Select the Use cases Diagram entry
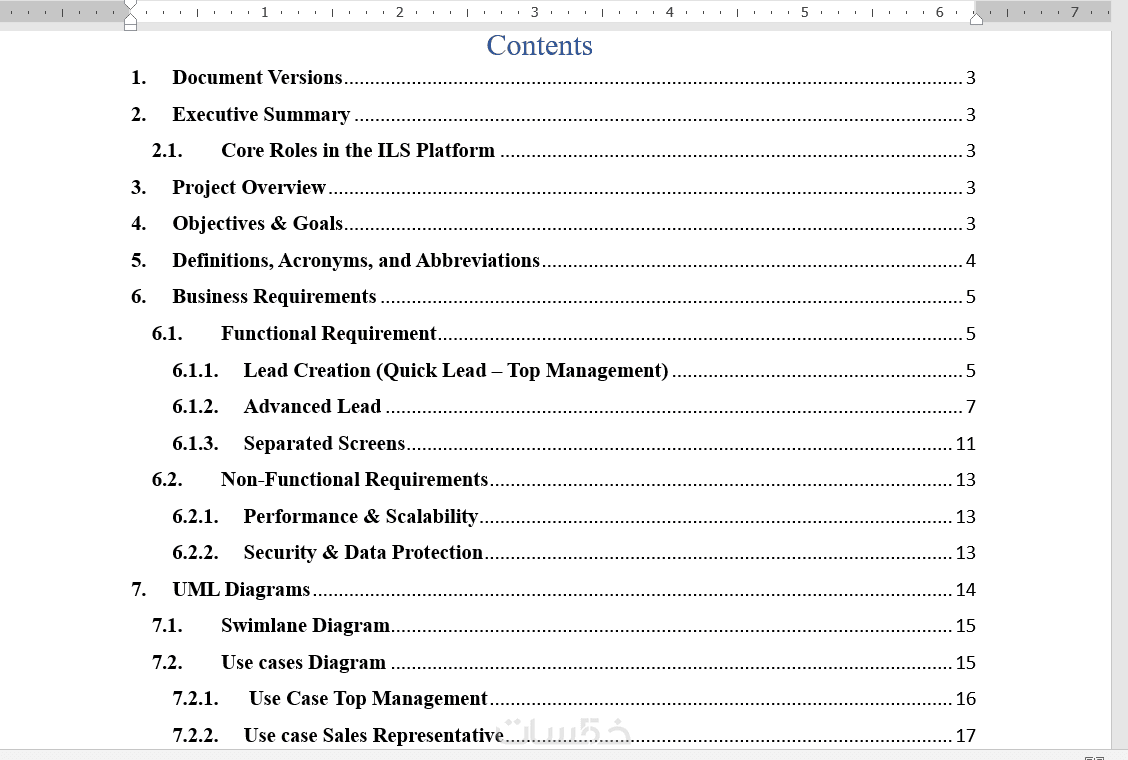 [563, 662]
